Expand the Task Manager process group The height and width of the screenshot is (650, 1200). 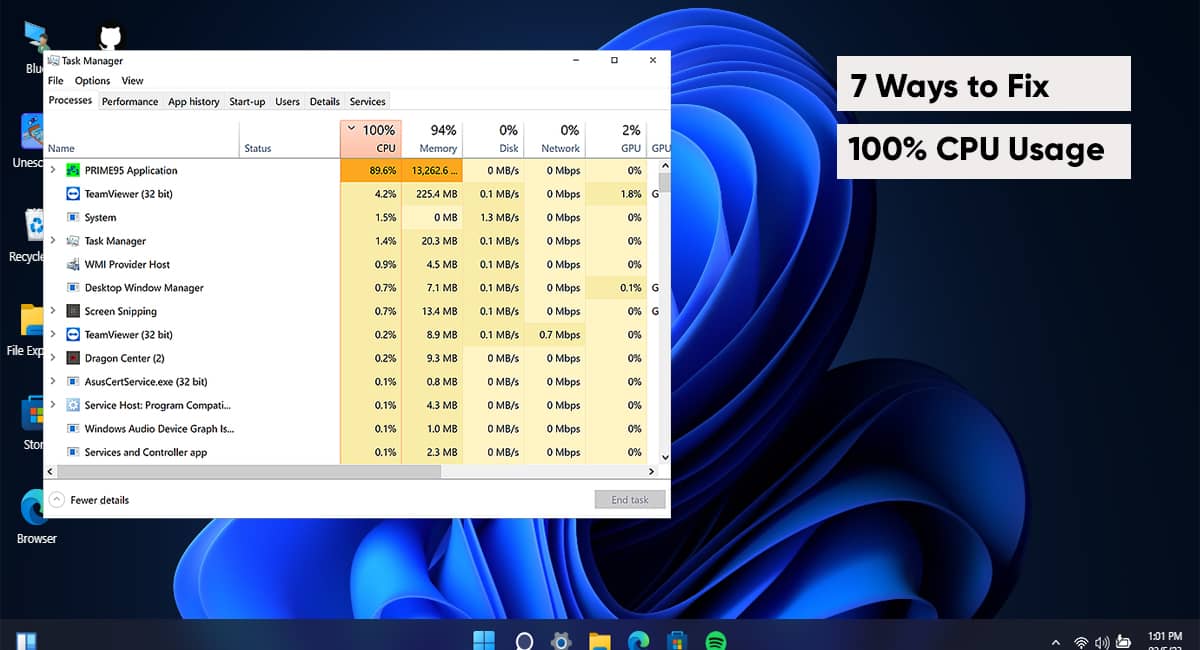(x=53, y=241)
